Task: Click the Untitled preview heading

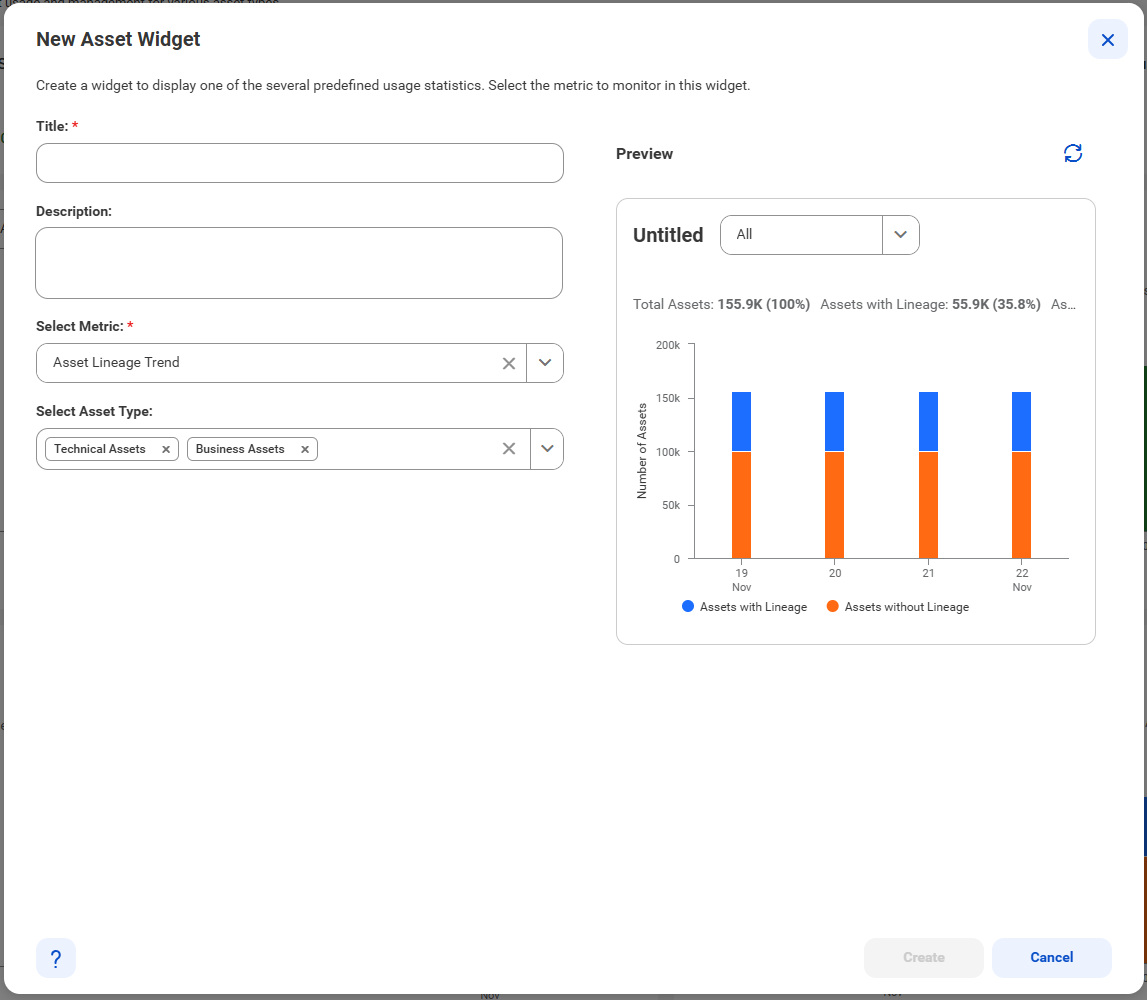Action: [668, 235]
